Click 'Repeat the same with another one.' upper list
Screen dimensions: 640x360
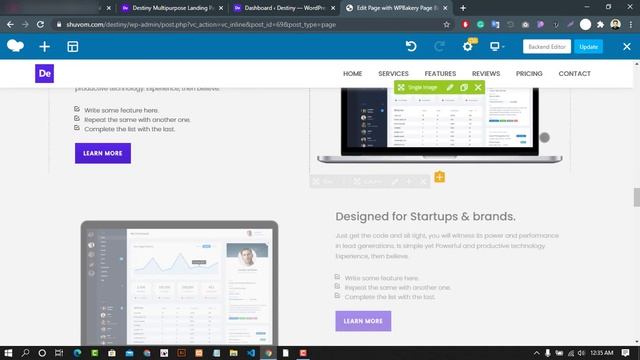[137, 120]
